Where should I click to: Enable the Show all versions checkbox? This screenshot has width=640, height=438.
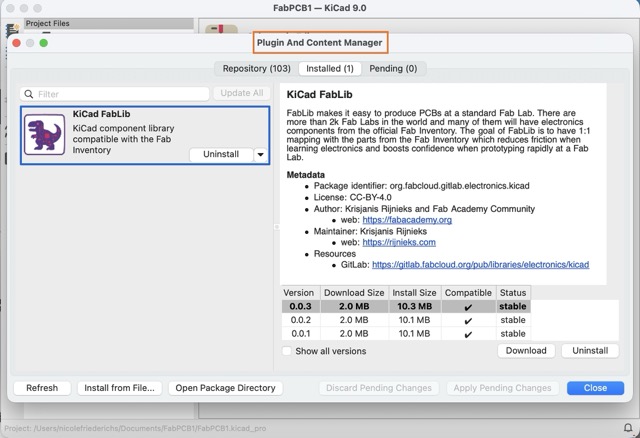tap(287, 351)
